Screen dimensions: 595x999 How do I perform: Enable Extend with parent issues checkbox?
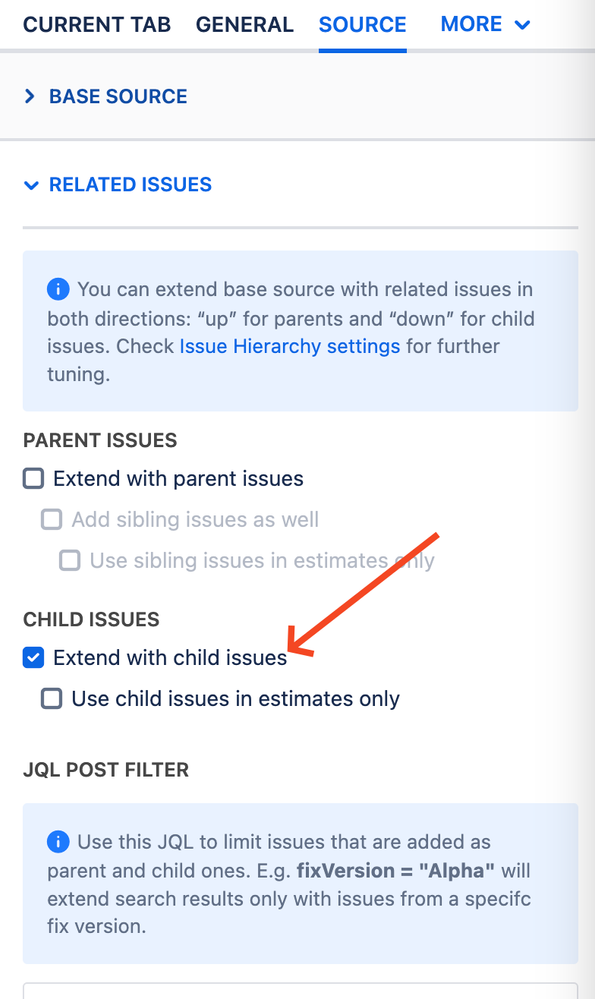[33, 478]
